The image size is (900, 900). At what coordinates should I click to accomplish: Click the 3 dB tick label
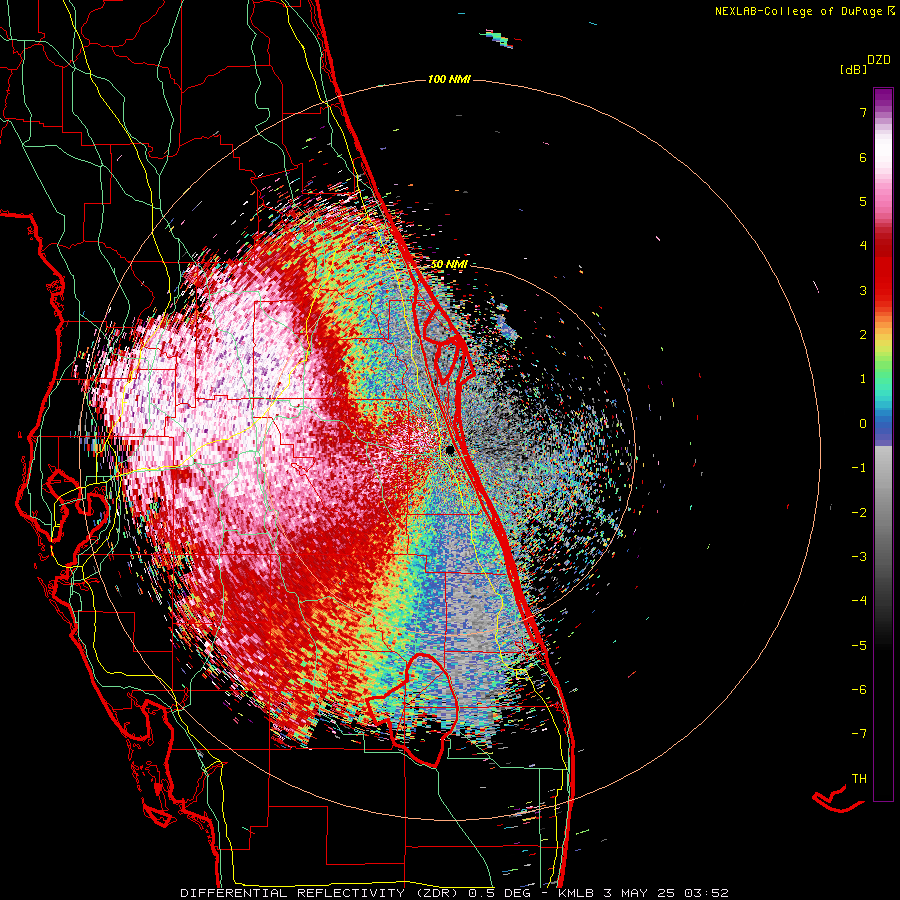click(863, 290)
